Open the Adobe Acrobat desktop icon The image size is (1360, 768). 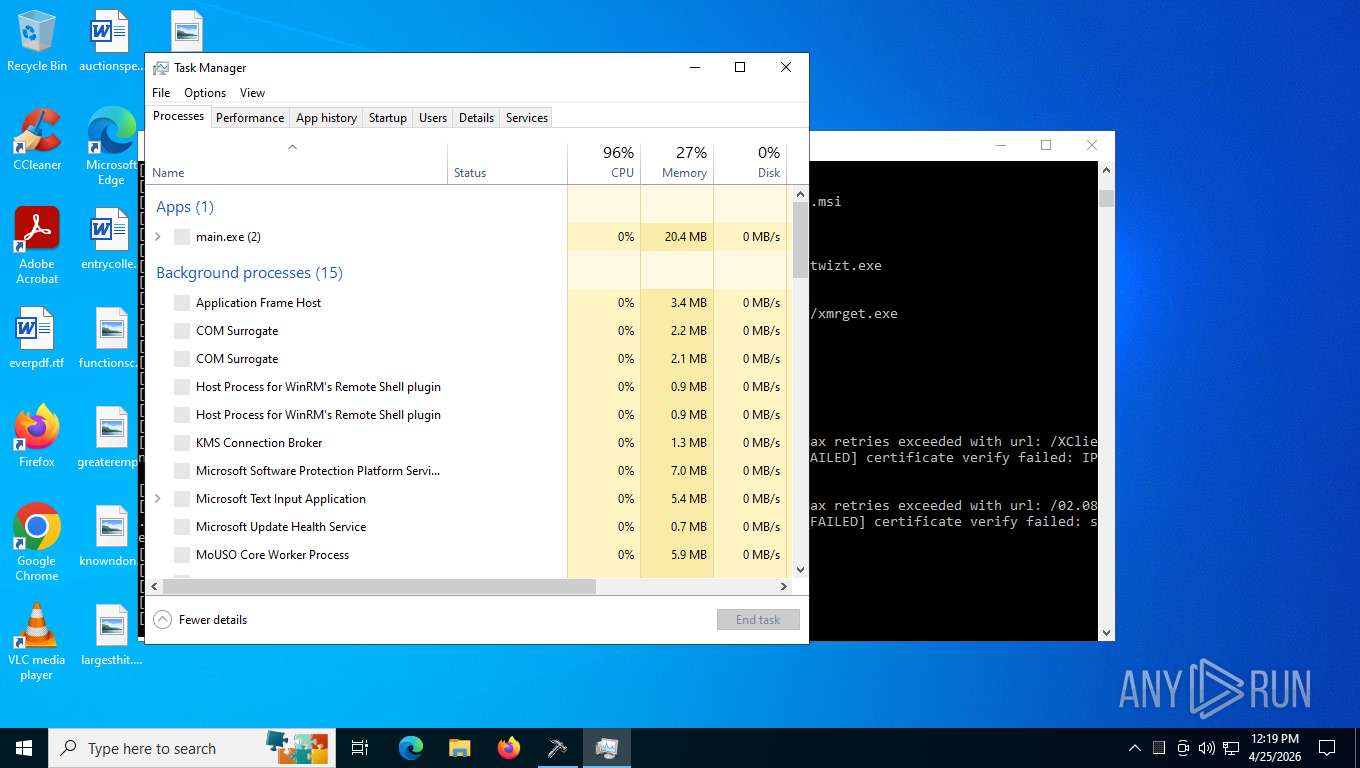coord(37,246)
